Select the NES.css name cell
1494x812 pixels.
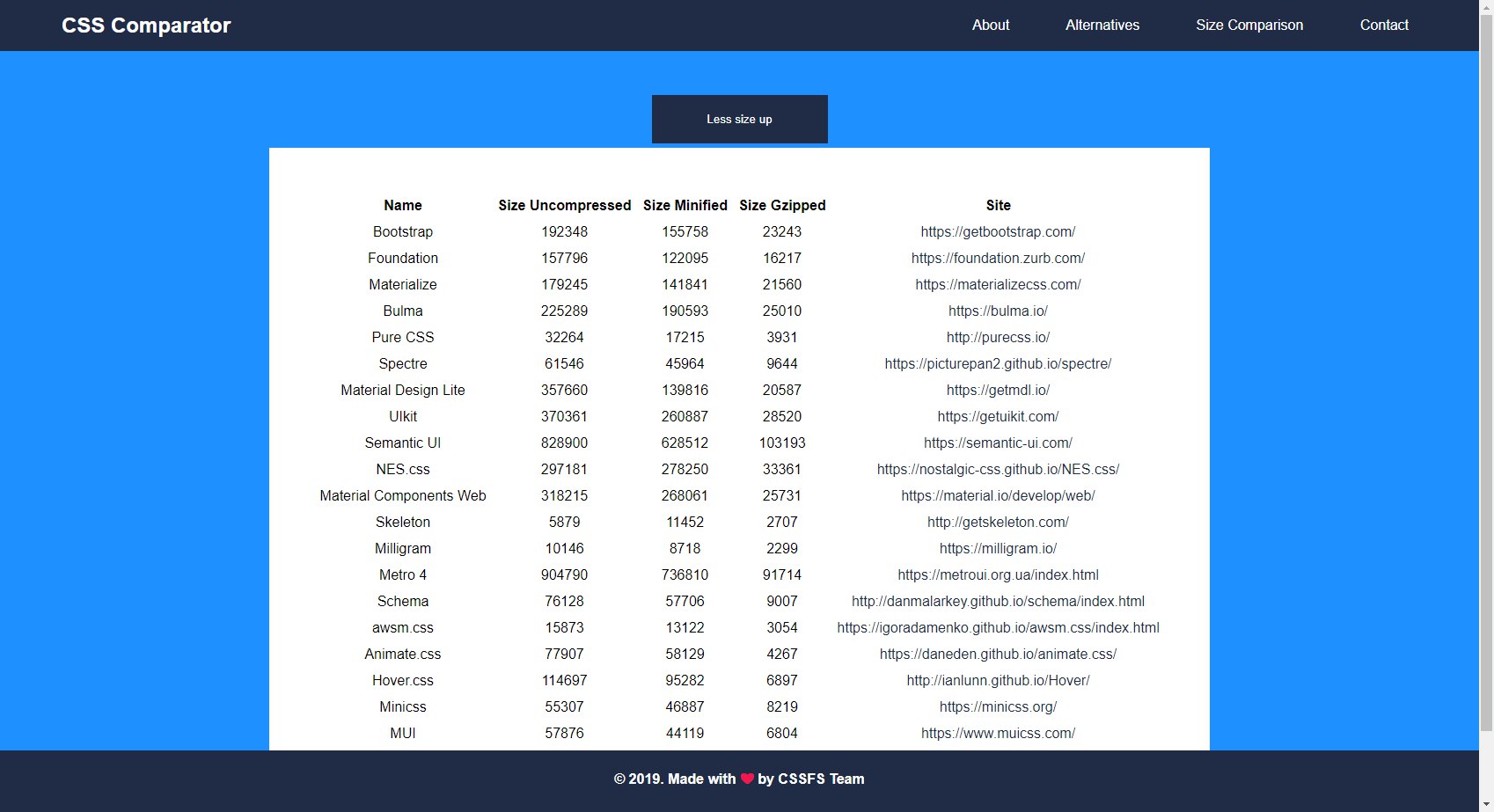[403, 469]
